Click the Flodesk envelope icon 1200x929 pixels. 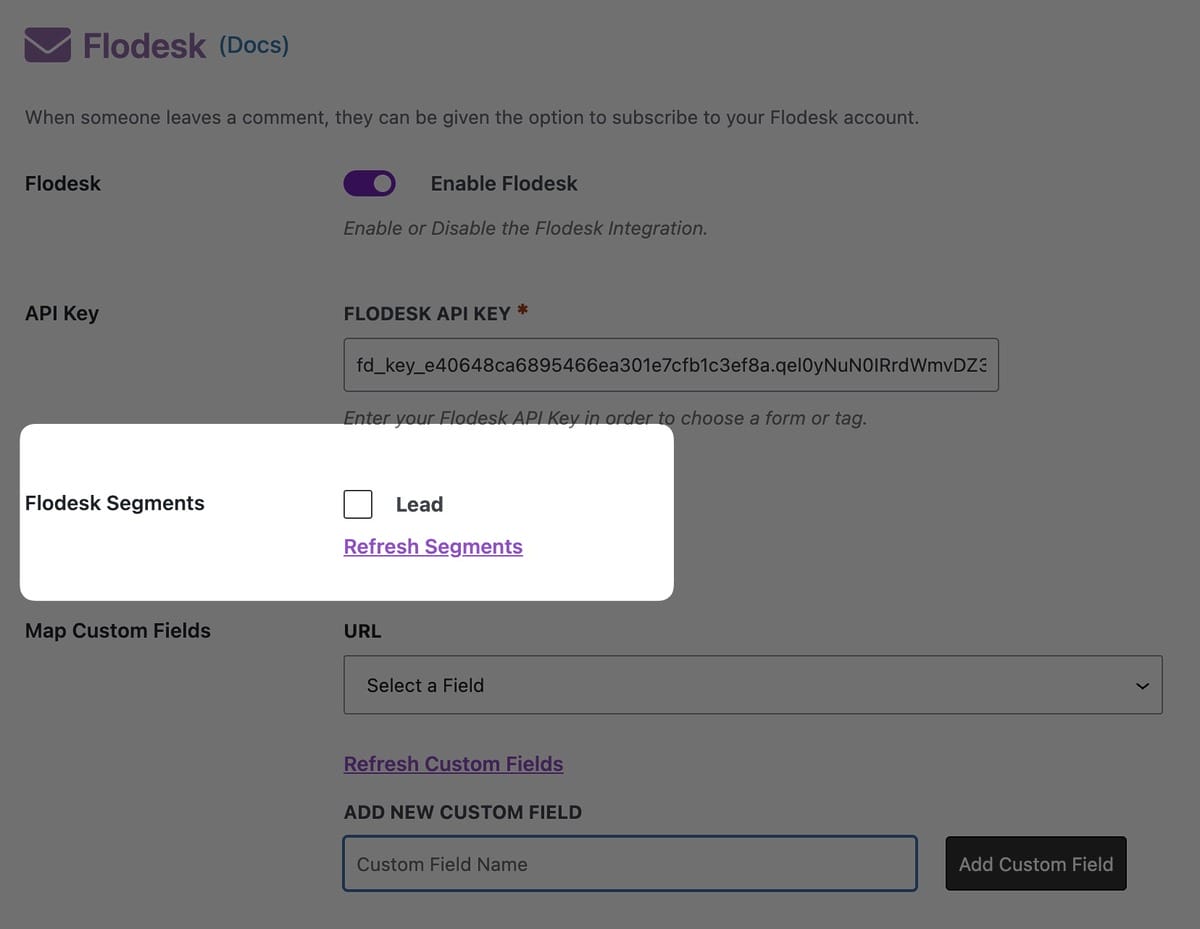[x=47, y=44]
